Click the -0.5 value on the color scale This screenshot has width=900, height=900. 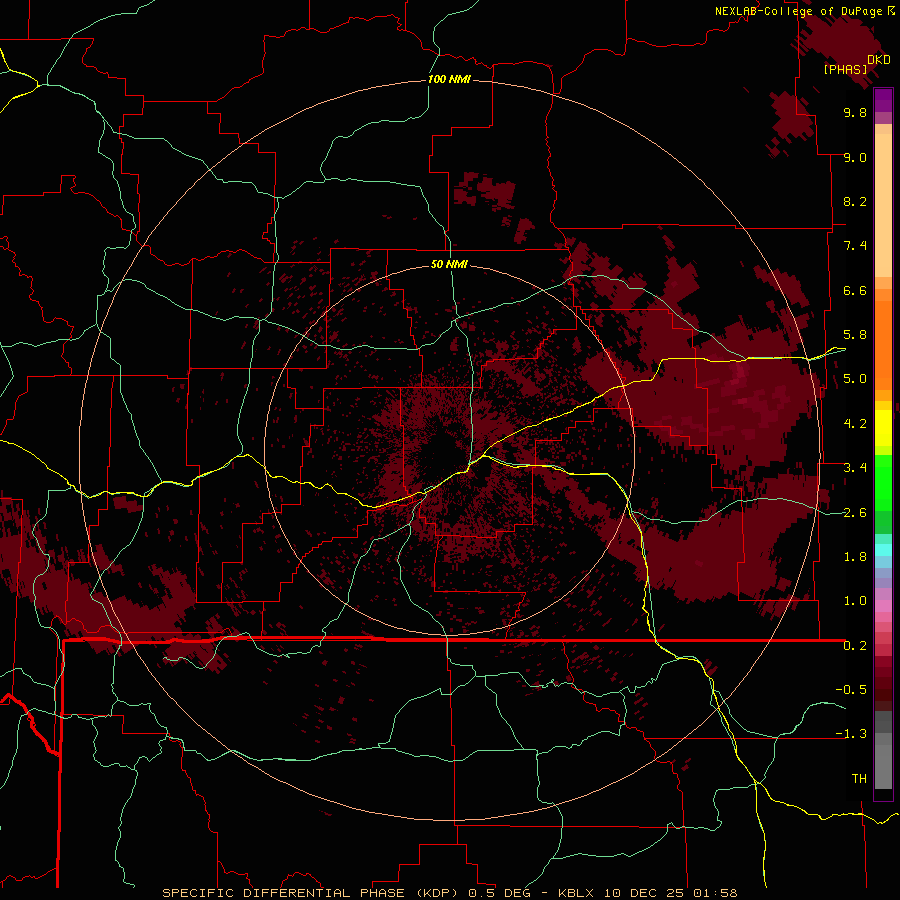(851, 690)
